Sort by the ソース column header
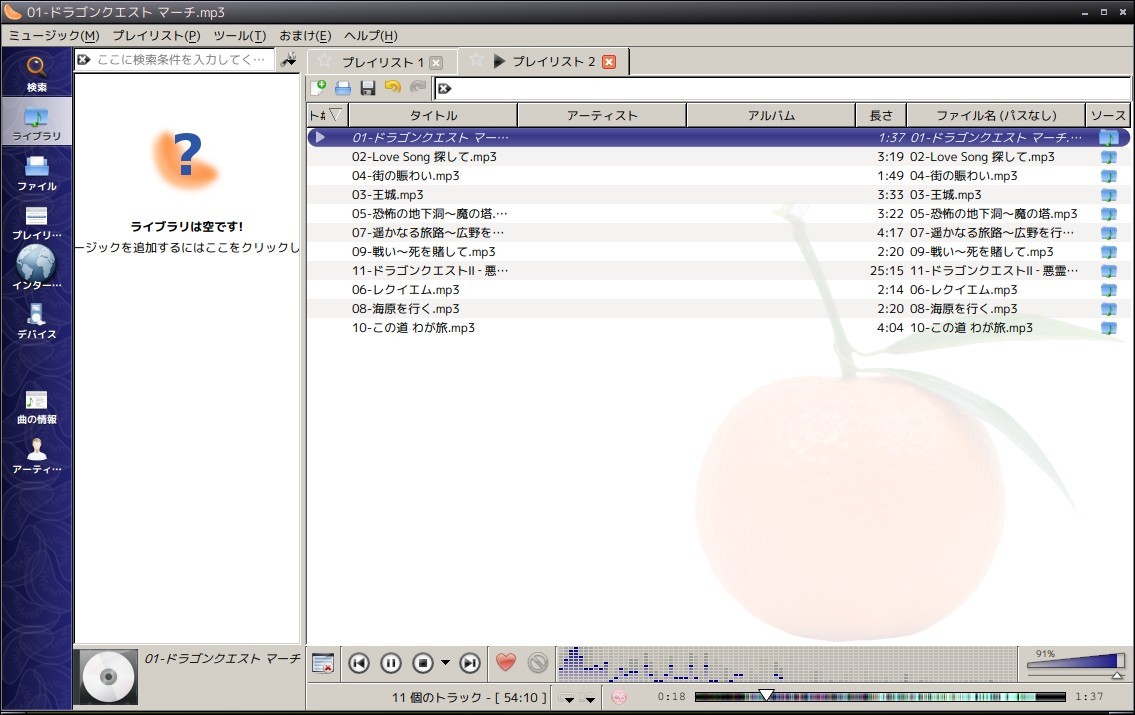 [x=1107, y=115]
